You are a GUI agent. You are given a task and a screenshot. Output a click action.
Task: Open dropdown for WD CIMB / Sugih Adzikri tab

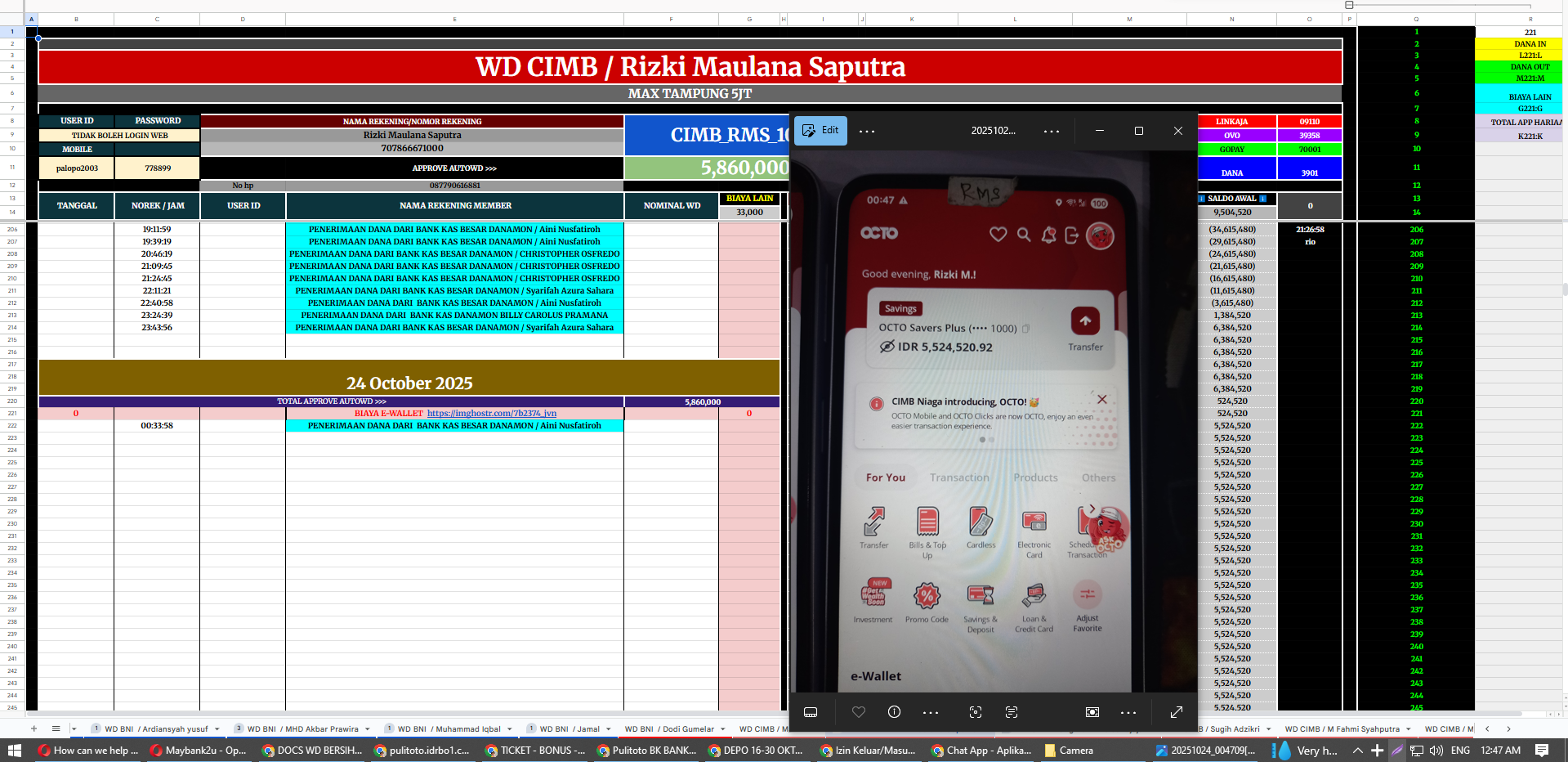pos(1267,729)
